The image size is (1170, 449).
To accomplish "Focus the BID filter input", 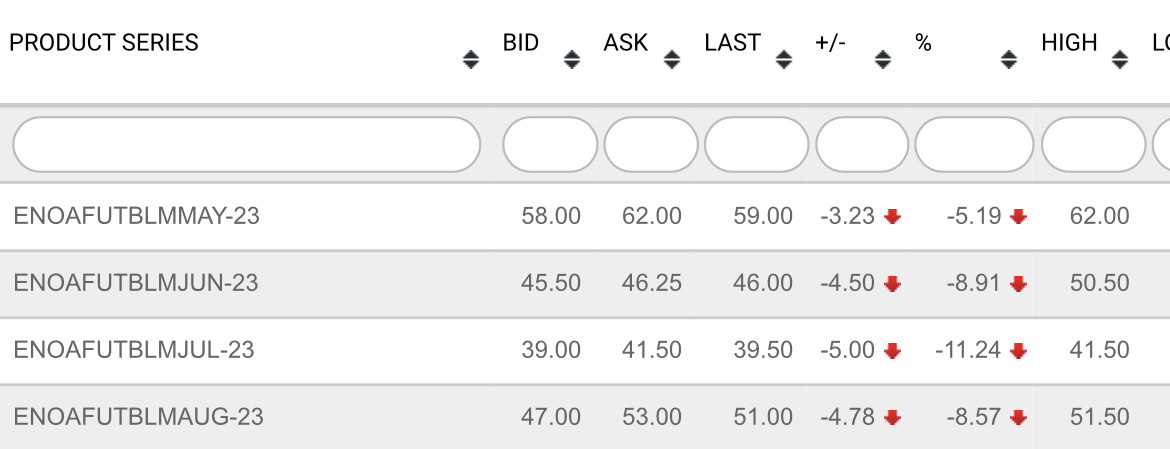I will point(550,145).
